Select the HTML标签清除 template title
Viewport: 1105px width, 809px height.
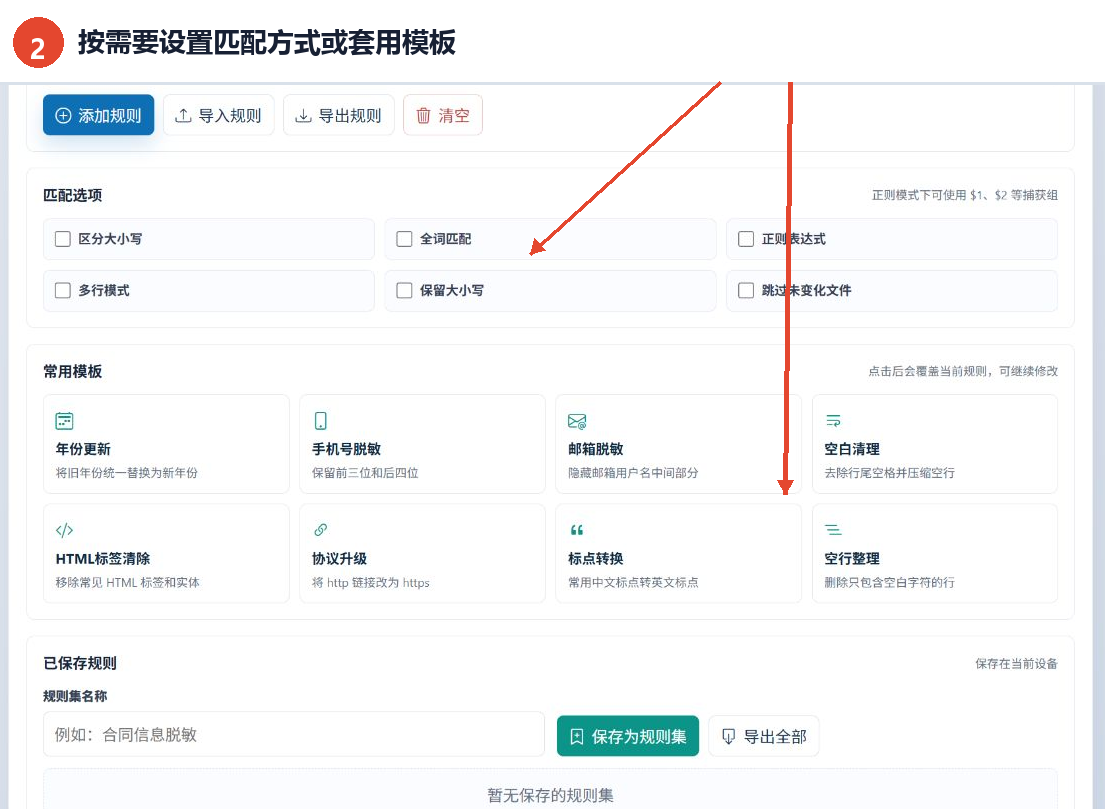tap(103, 559)
